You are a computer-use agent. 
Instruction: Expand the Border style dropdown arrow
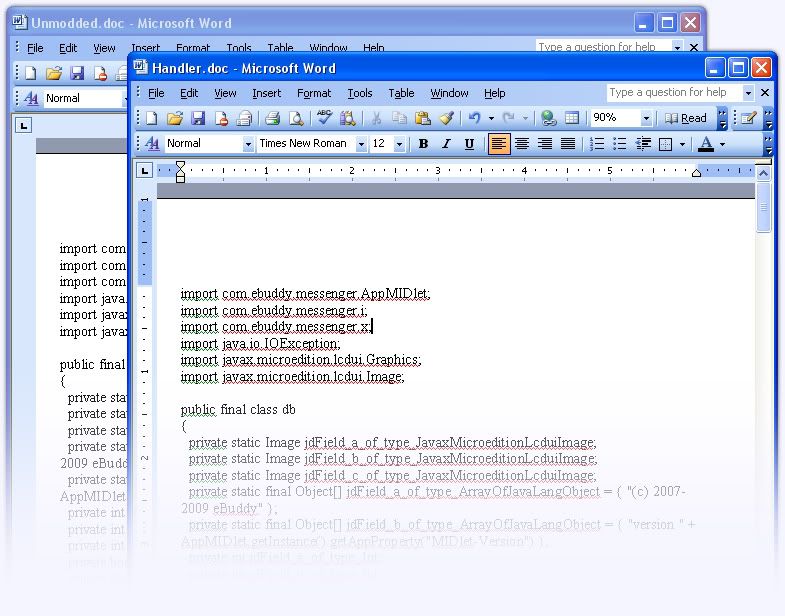point(682,144)
